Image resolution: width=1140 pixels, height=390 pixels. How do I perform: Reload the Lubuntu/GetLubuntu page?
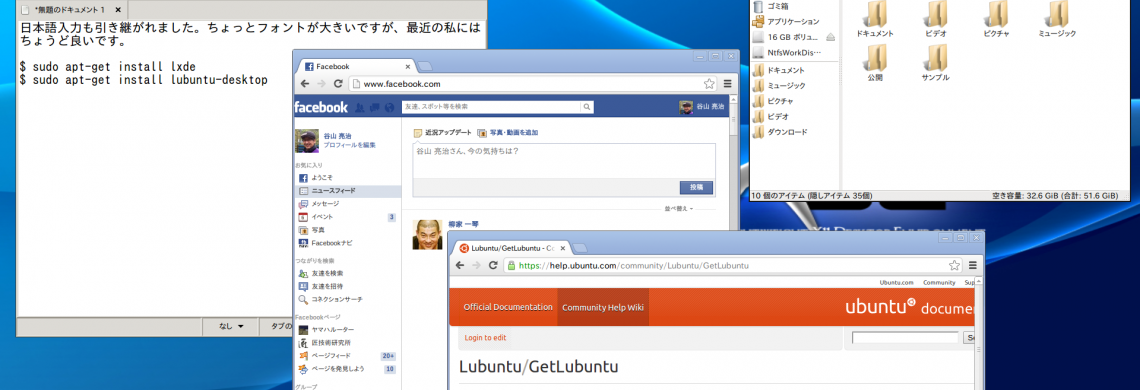(494, 266)
